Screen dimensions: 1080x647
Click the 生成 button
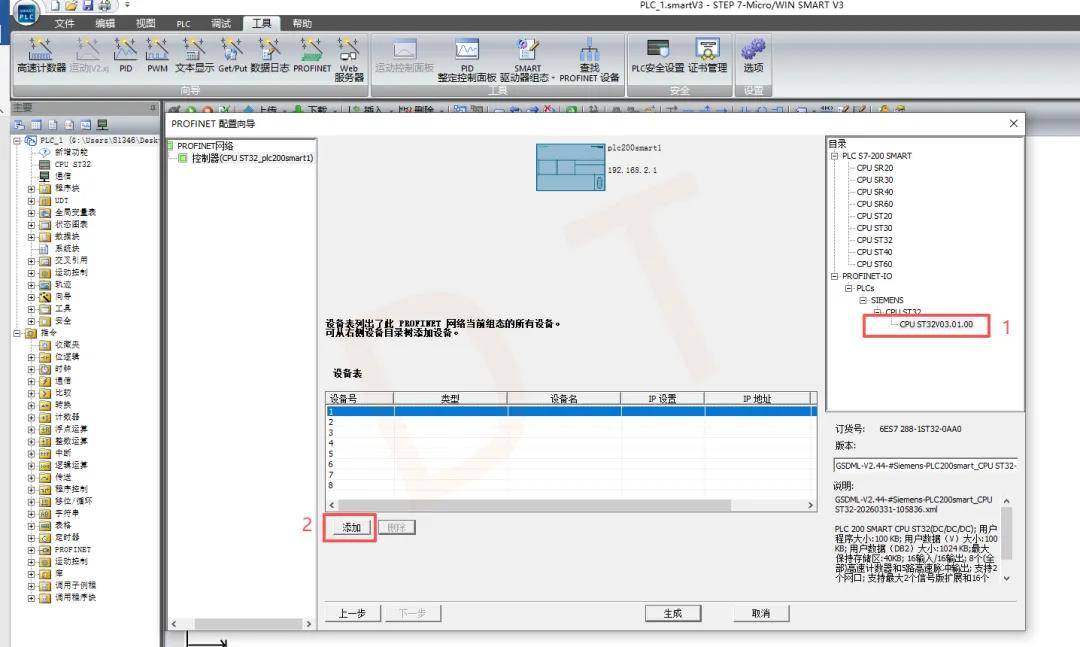coord(673,613)
